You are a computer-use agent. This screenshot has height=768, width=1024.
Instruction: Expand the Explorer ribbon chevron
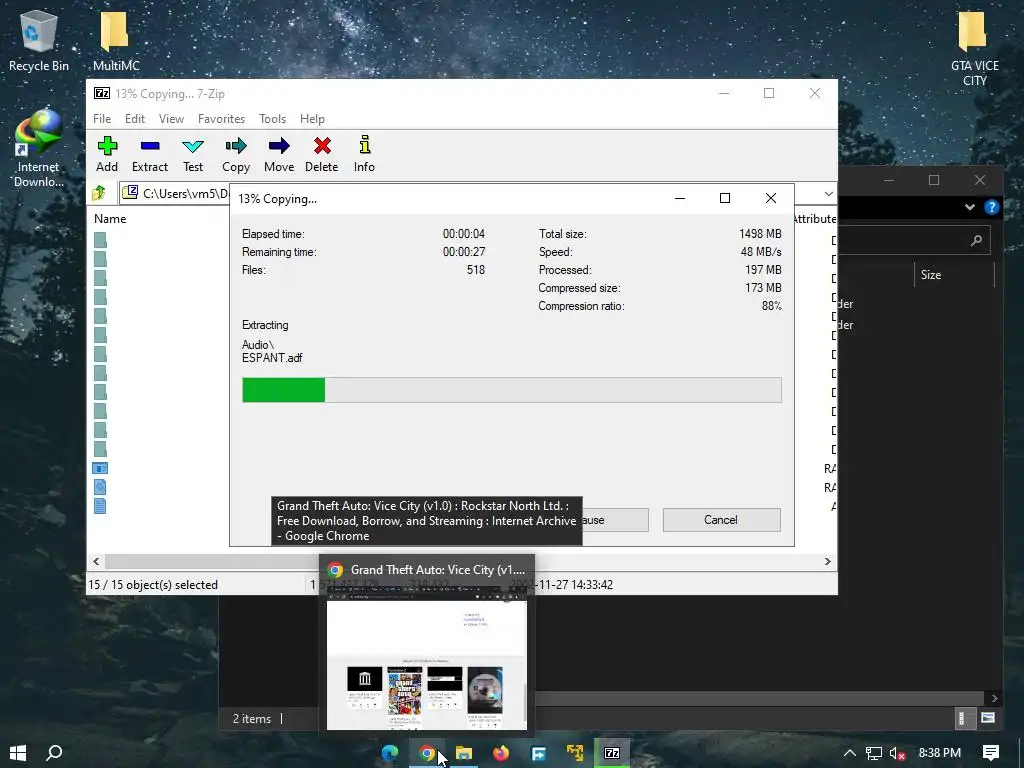(969, 207)
